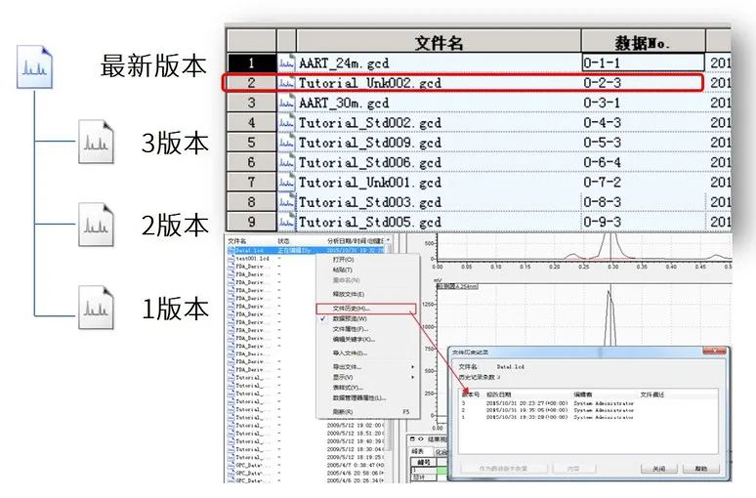The image size is (756, 498).
Task: Click the file icon beside AART_30m.gcd
Action: [x=286, y=103]
